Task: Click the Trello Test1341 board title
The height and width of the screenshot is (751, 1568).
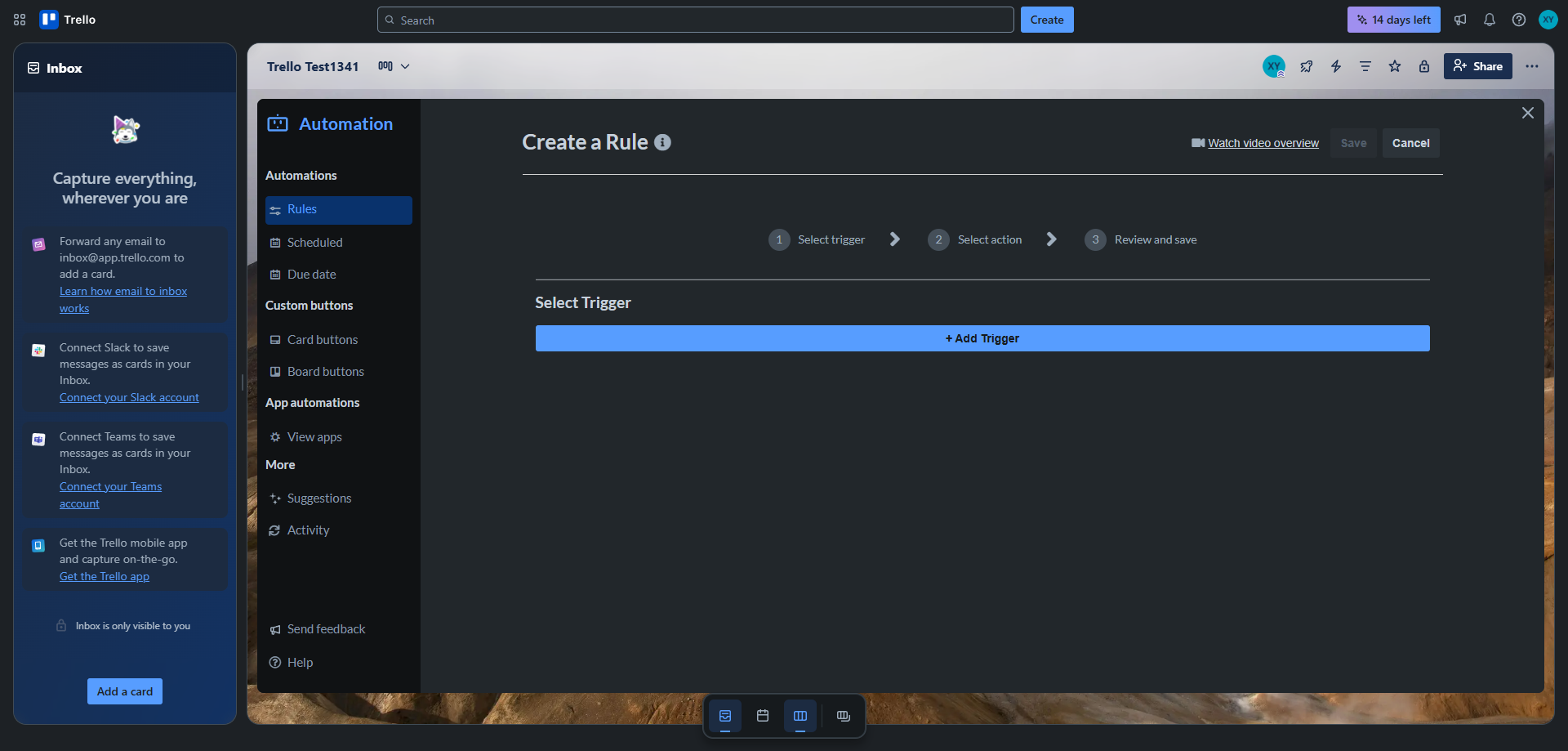Action: [x=313, y=66]
